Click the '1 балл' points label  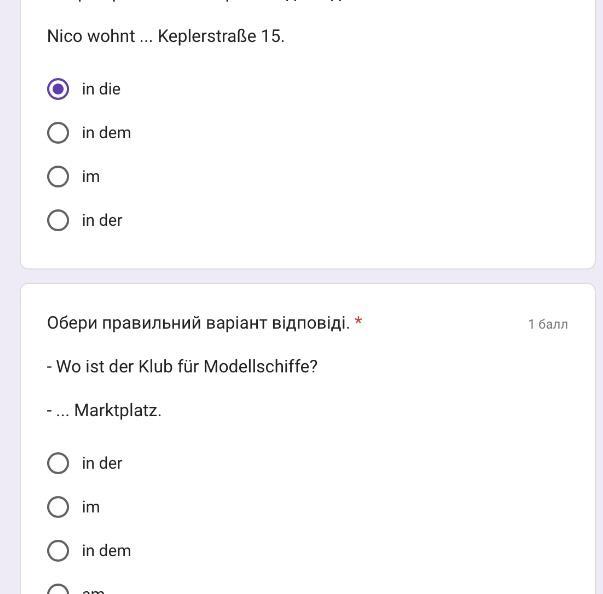tap(547, 324)
